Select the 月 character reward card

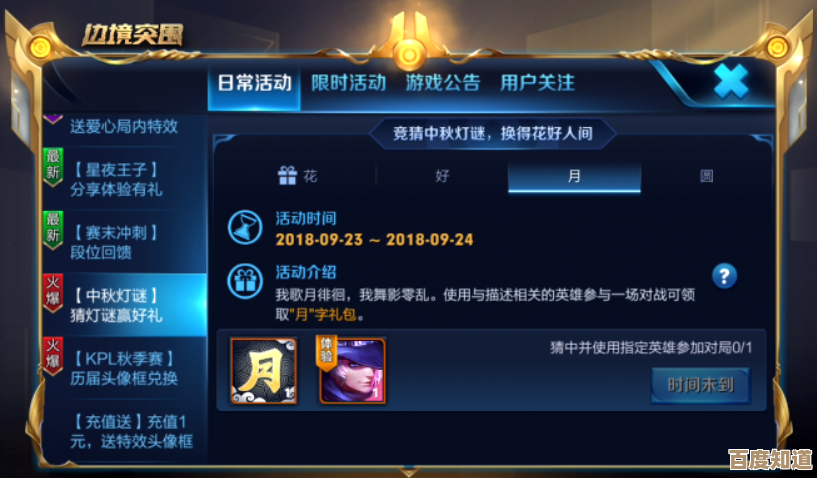(x=264, y=371)
